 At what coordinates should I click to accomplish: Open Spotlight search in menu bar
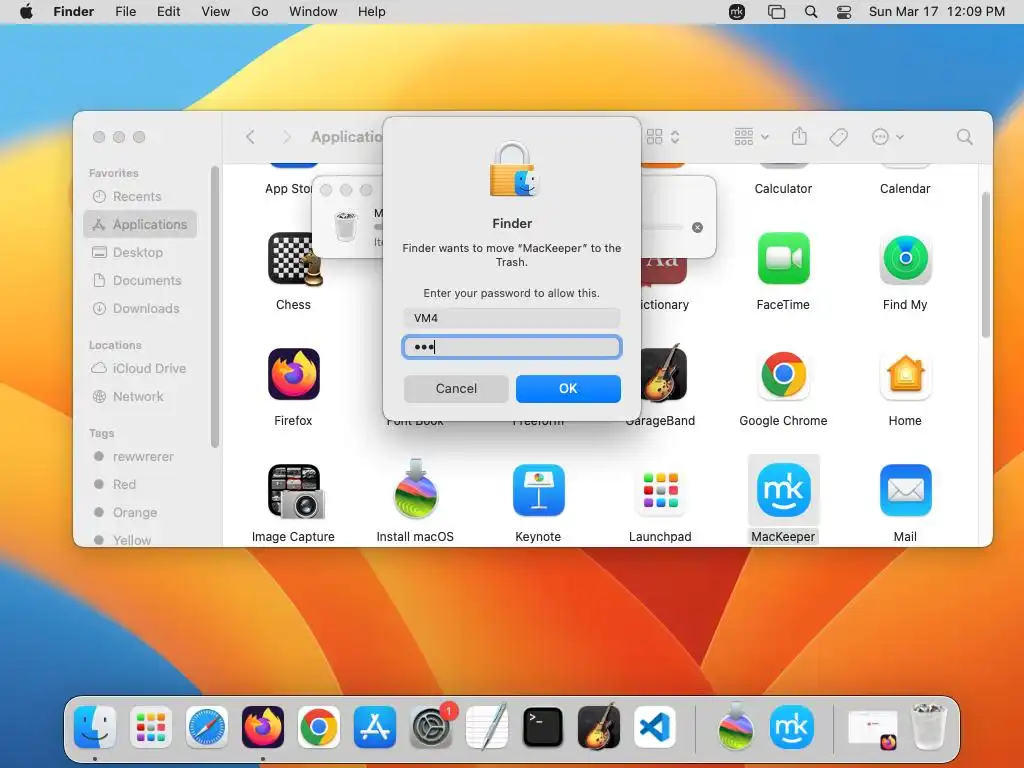[810, 12]
